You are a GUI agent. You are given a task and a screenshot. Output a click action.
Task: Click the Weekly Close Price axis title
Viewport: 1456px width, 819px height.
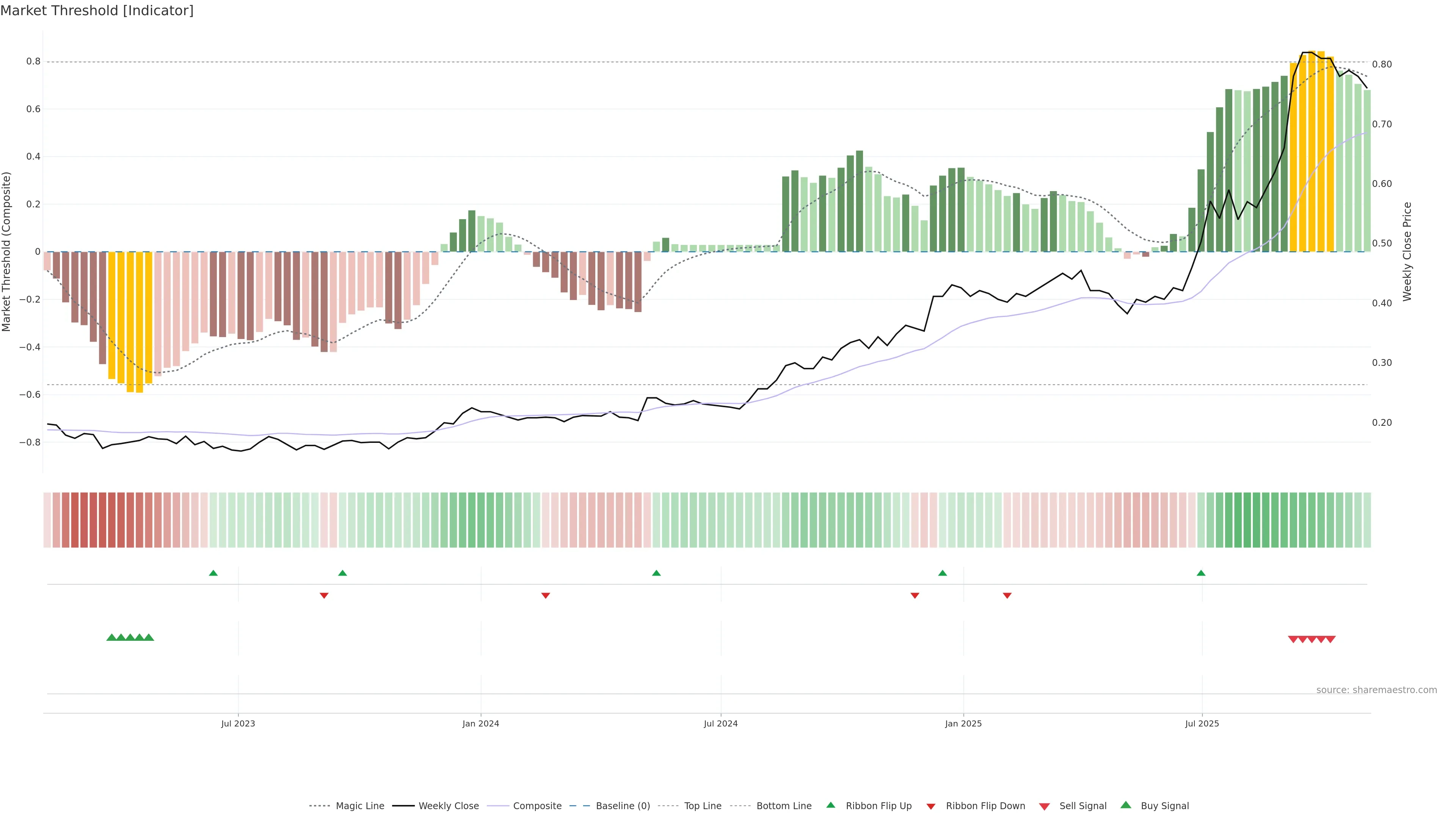[1407, 251]
